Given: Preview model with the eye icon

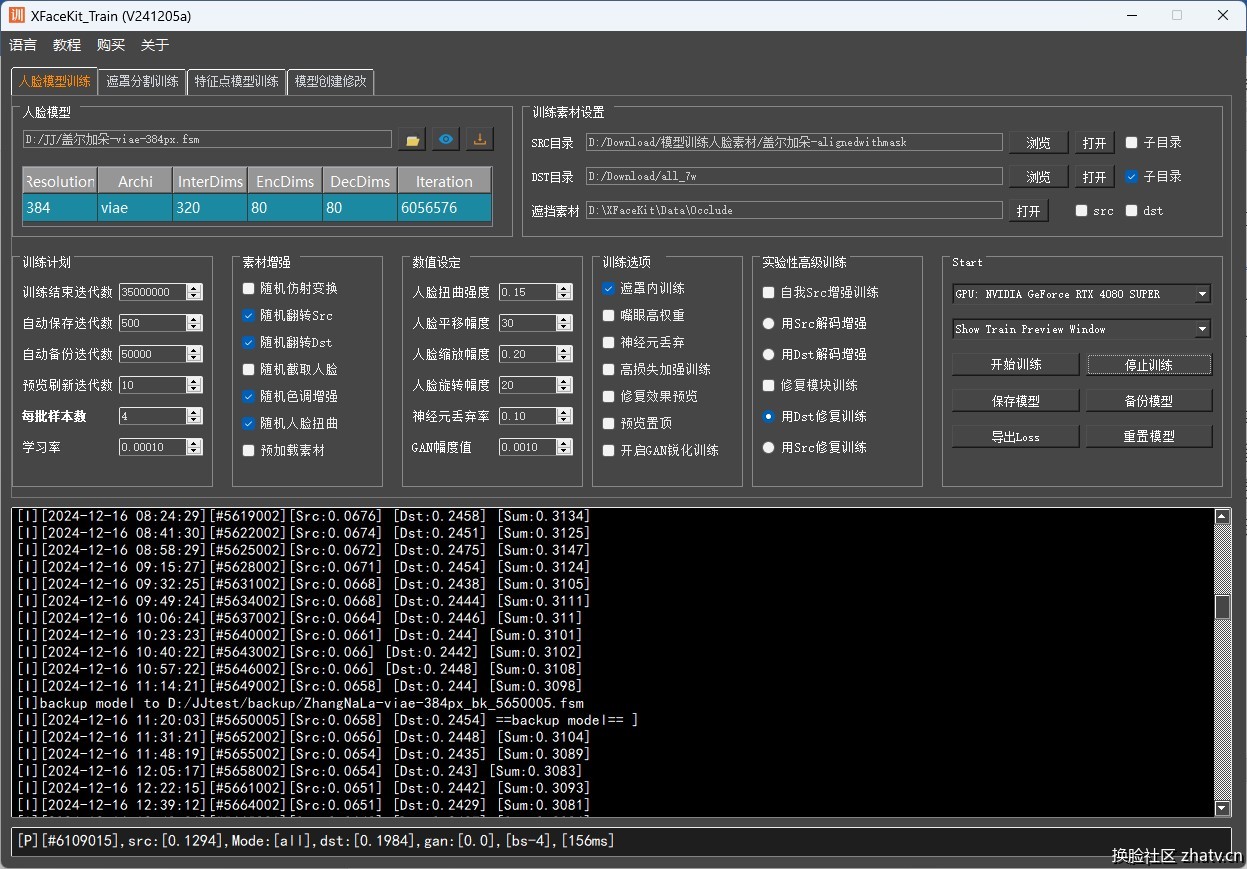Looking at the screenshot, I should (446, 140).
